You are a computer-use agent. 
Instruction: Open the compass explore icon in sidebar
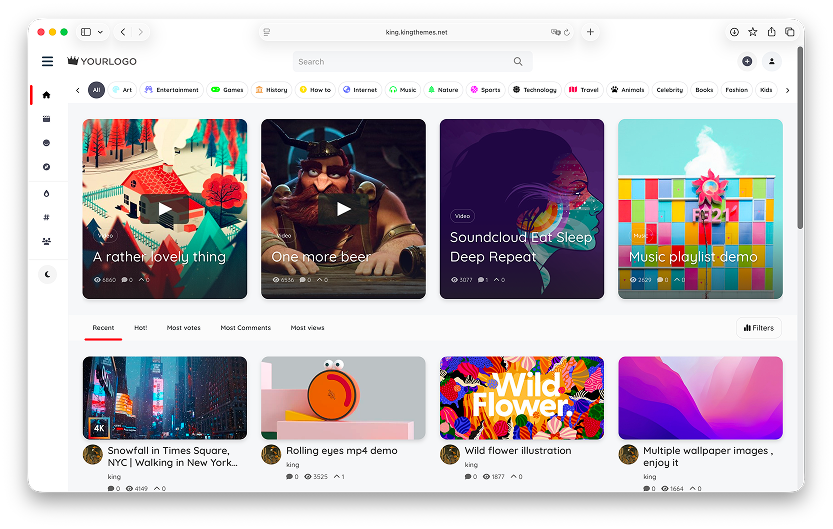pos(47,167)
